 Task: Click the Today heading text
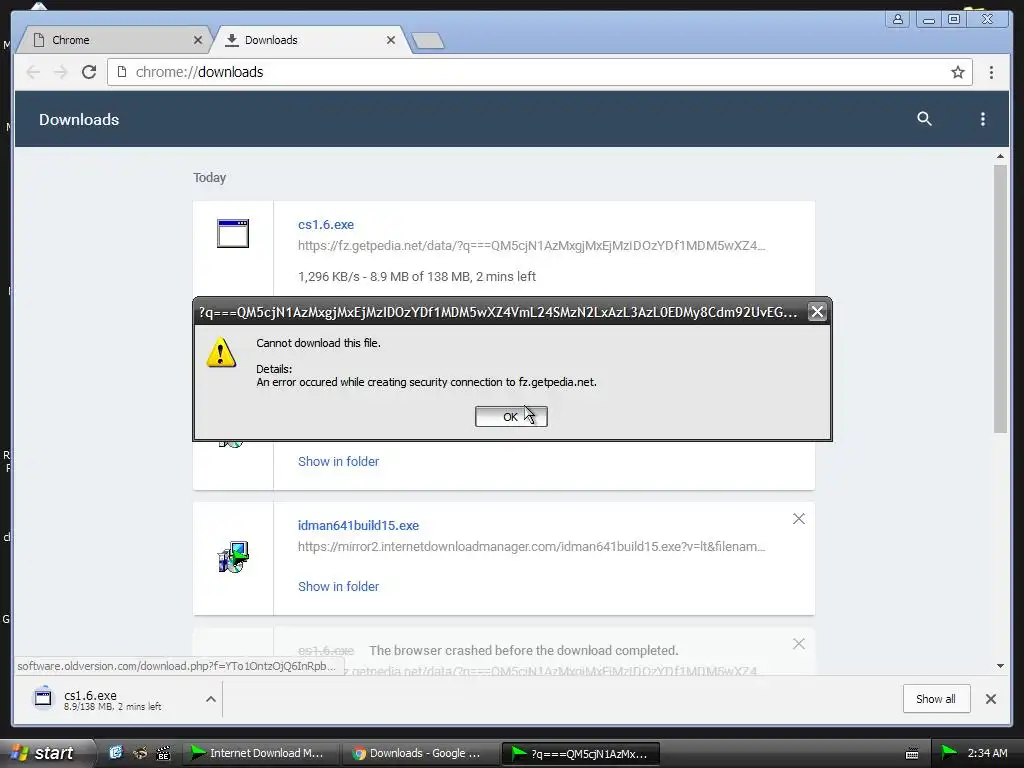[210, 178]
